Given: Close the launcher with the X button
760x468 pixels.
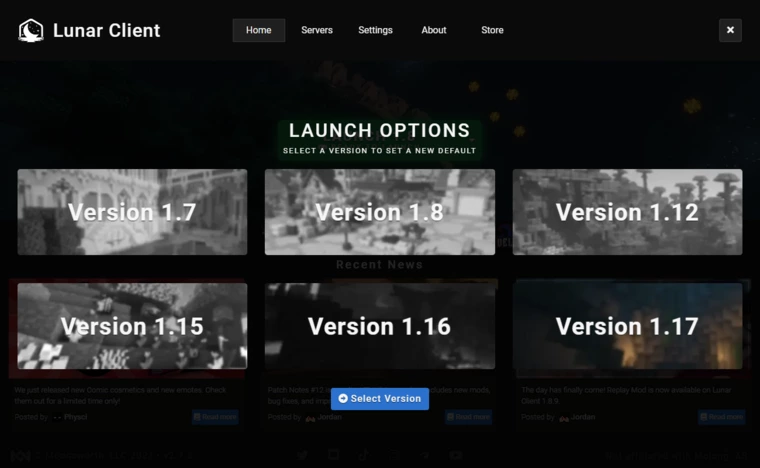Looking at the screenshot, I should (730, 30).
